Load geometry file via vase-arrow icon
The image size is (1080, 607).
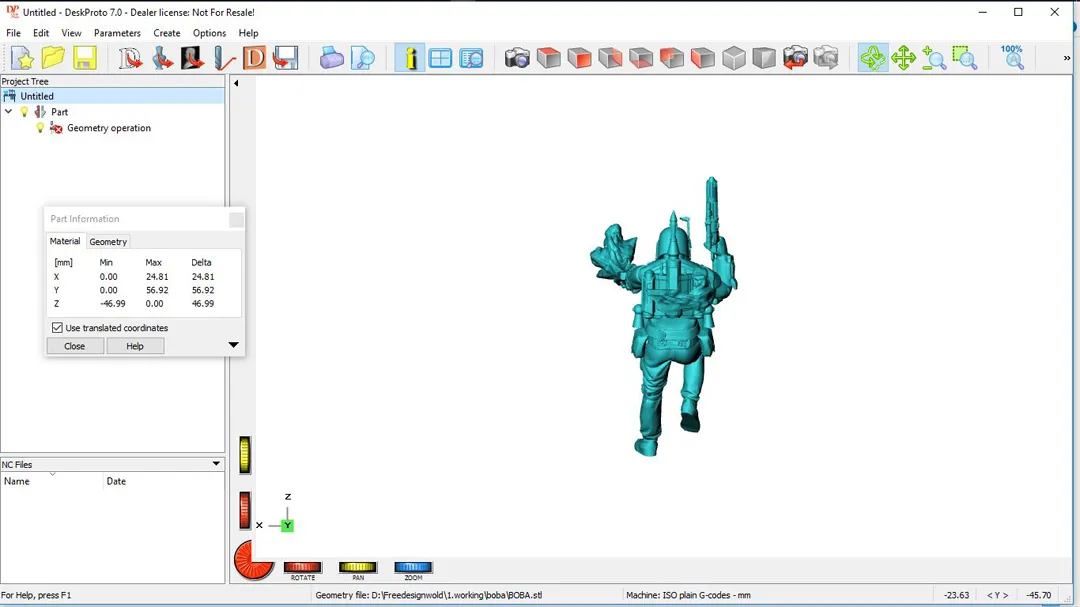click(x=162, y=59)
